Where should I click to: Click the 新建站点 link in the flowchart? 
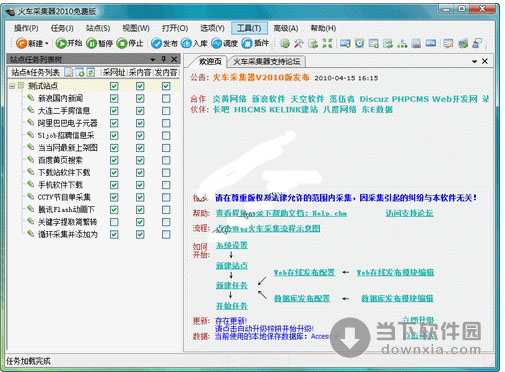232,266
